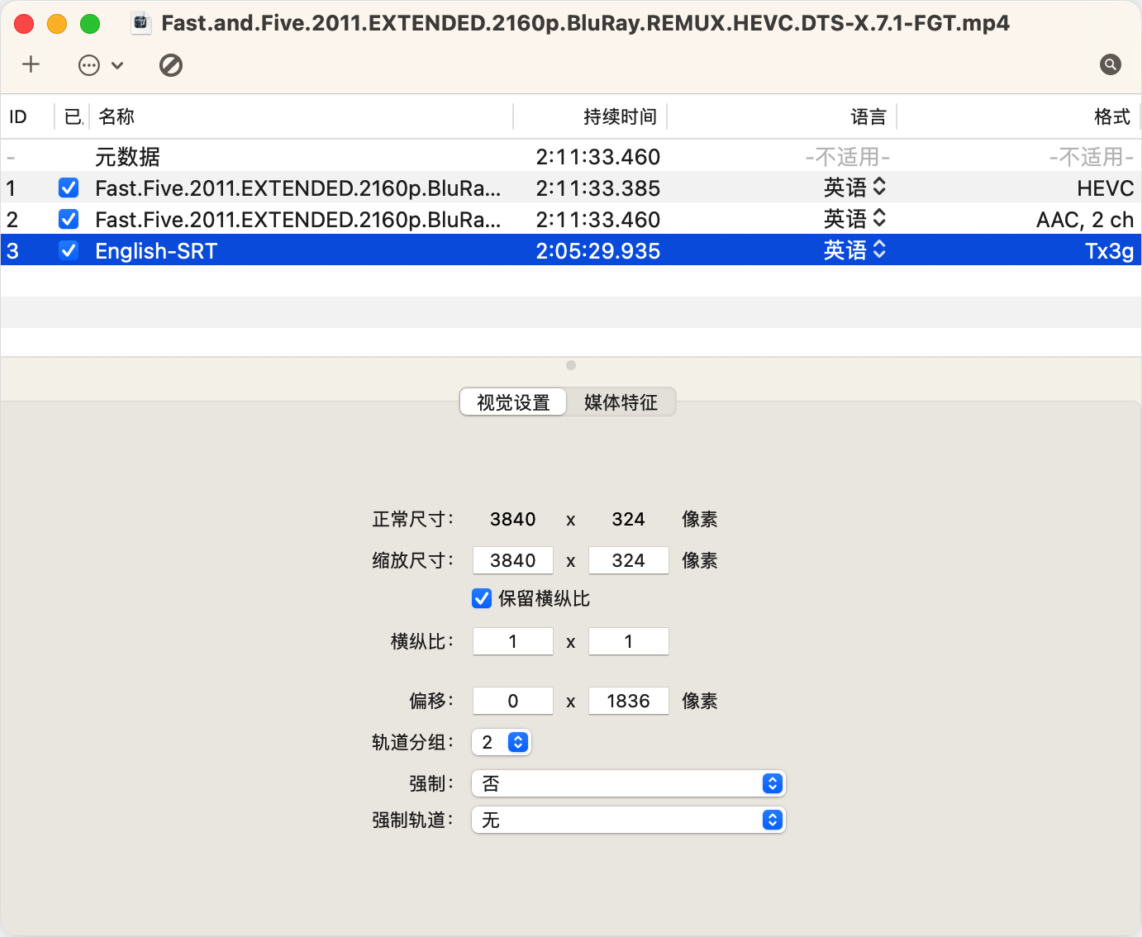Image resolution: width=1142 pixels, height=937 pixels.
Task: Open language dropdown for HEVC track
Action: [x=854, y=188]
